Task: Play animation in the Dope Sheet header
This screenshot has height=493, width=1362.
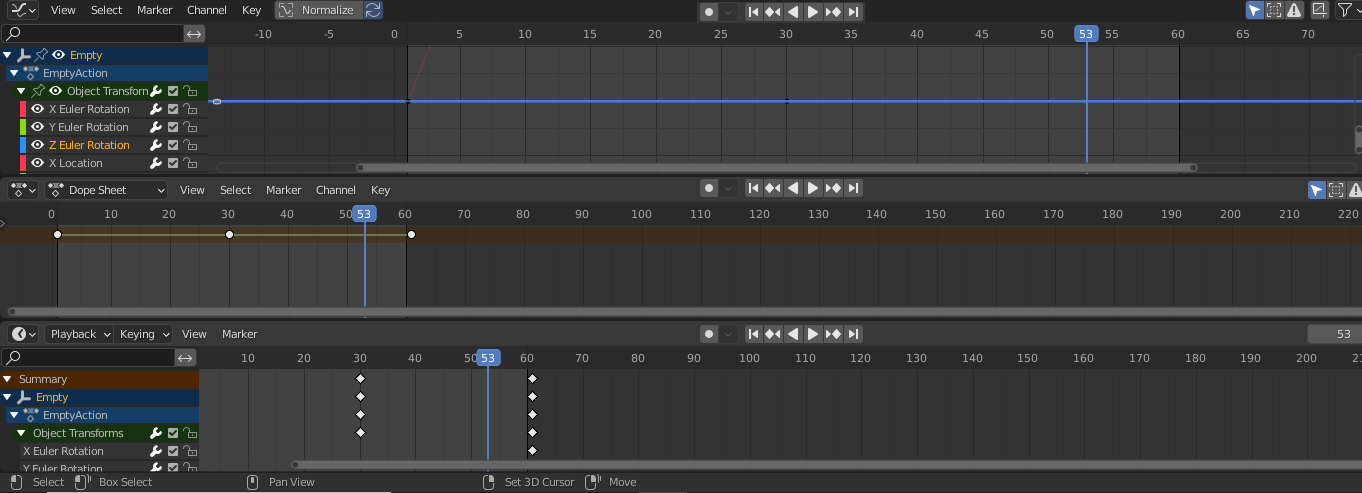Action: click(x=813, y=188)
